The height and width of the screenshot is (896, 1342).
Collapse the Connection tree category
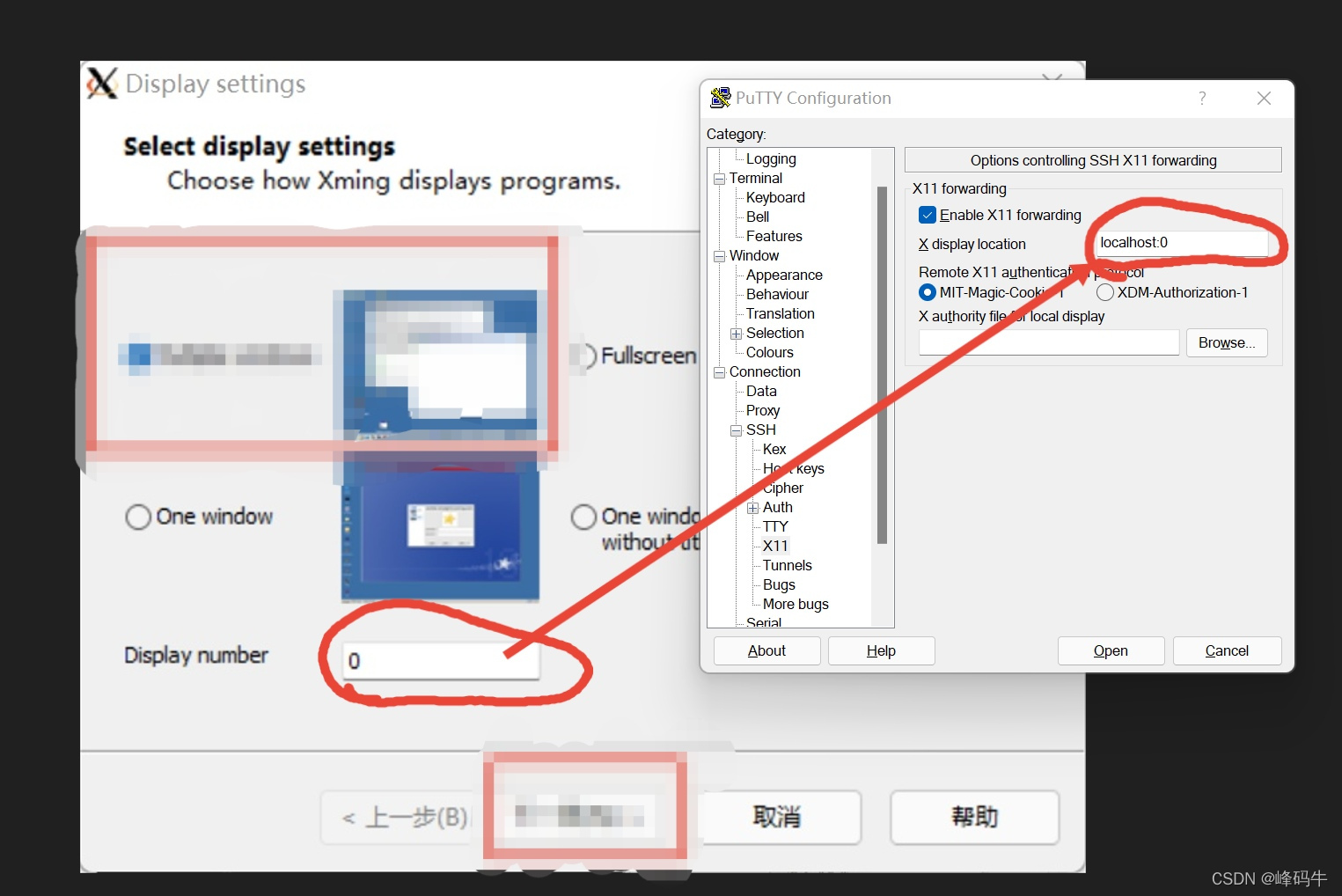click(x=719, y=372)
